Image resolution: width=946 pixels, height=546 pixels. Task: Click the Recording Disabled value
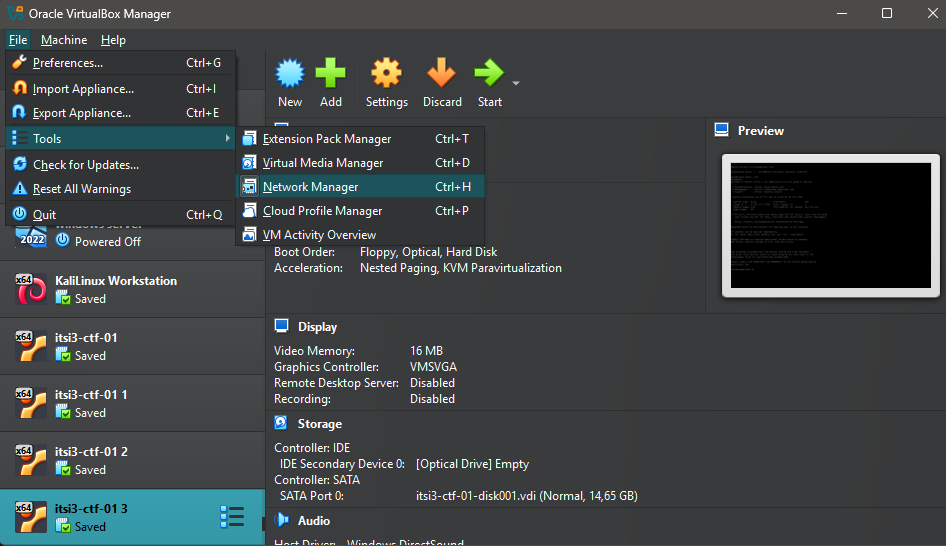coord(433,399)
